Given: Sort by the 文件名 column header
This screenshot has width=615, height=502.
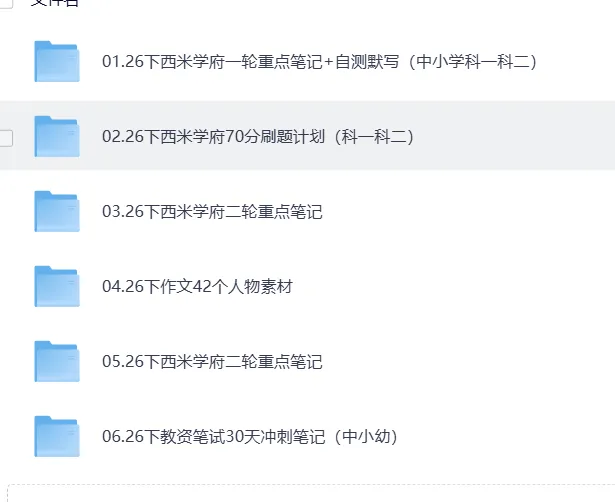Looking at the screenshot, I should coord(55,3).
